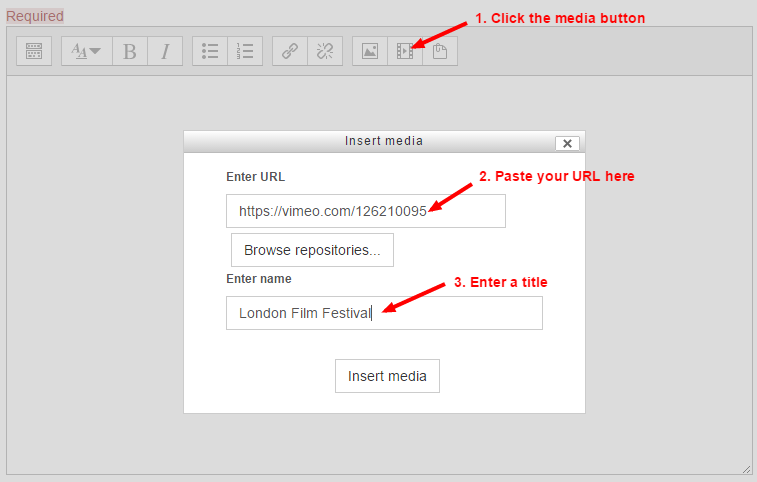Click into the Enter name field
This screenshot has width=757, height=482.
pyautogui.click(x=384, y=313)
